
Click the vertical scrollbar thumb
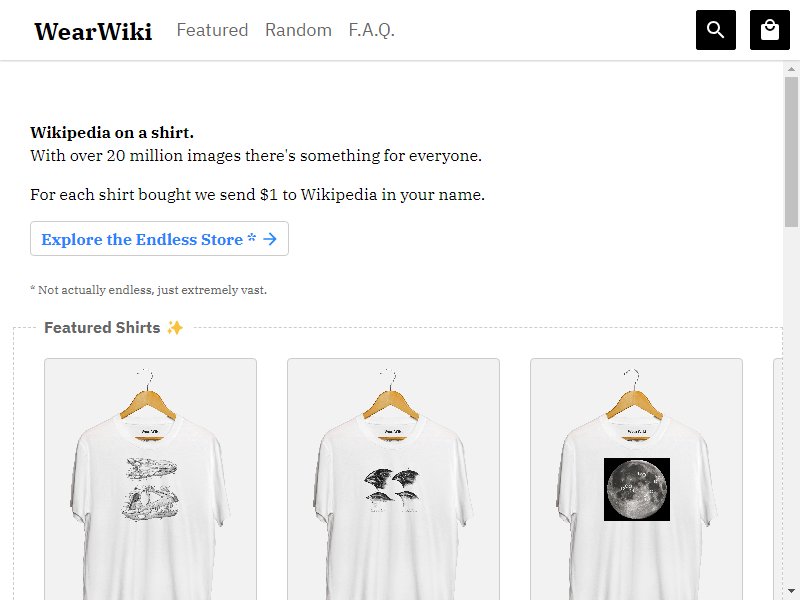pyautogui.click(x=791, y=152)
